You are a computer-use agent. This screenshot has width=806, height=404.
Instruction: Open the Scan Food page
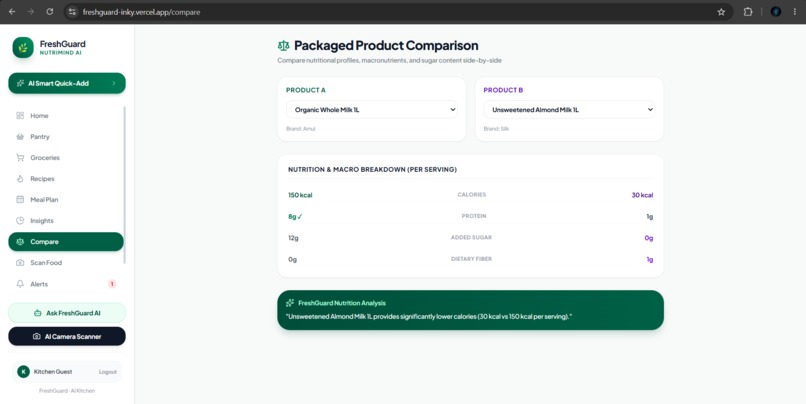click(x=66, y=263)
